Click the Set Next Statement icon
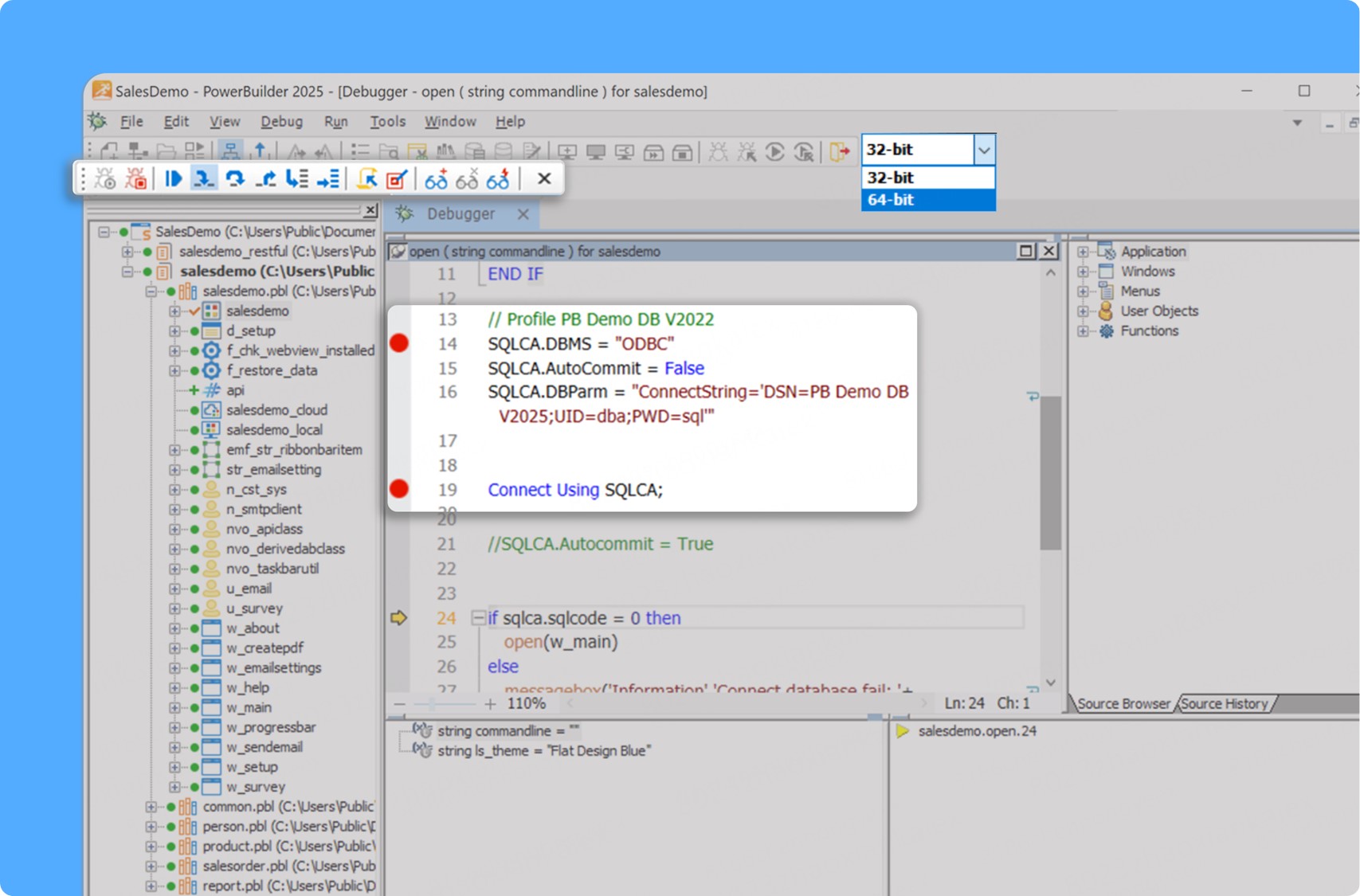Viewport: 1360px width, 896px height. click(328, 178)
